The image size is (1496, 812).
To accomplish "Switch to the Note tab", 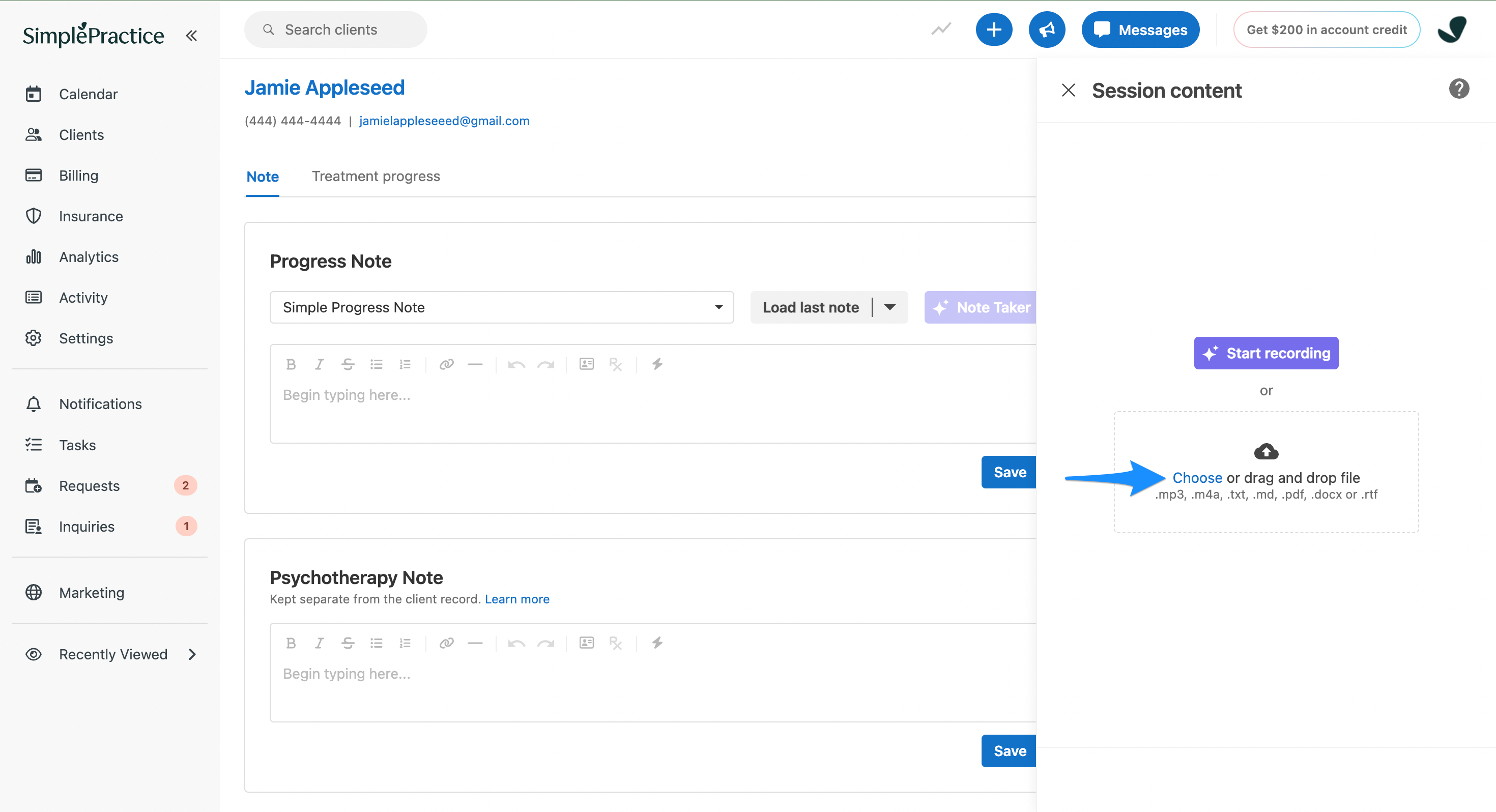I will 263,177.
